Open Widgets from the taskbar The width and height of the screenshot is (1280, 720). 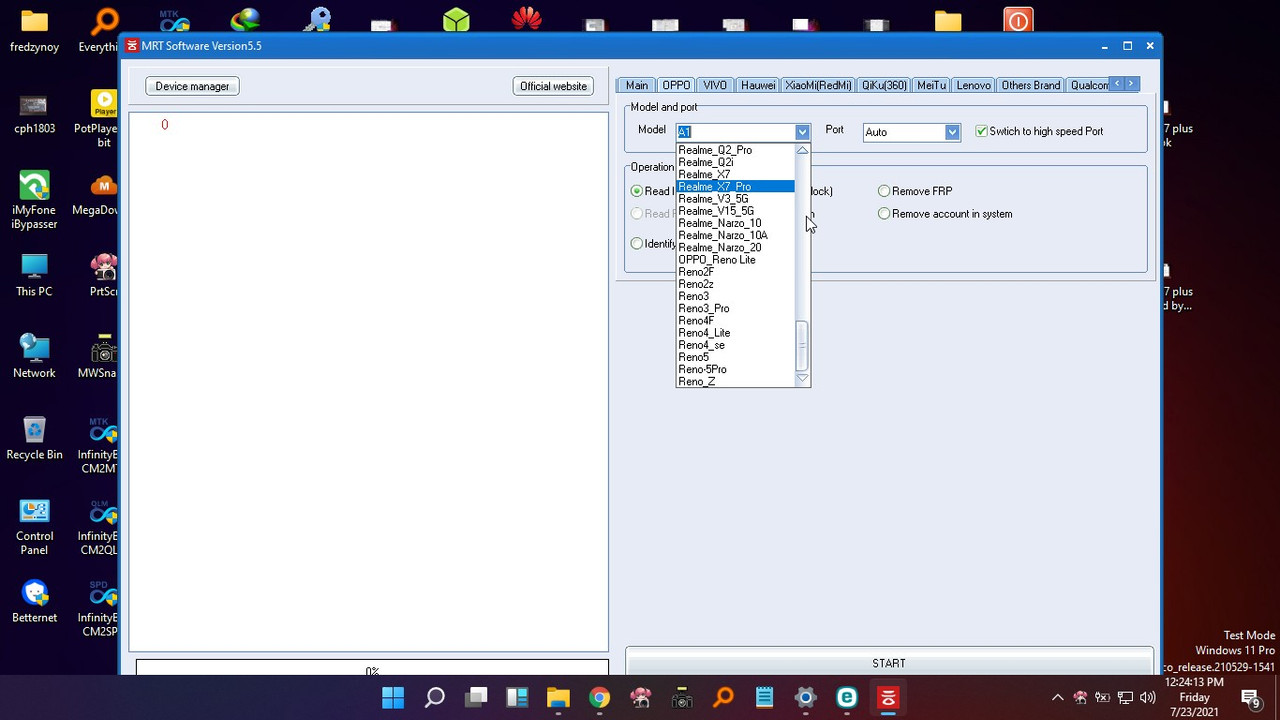click(x=517, y=698)
